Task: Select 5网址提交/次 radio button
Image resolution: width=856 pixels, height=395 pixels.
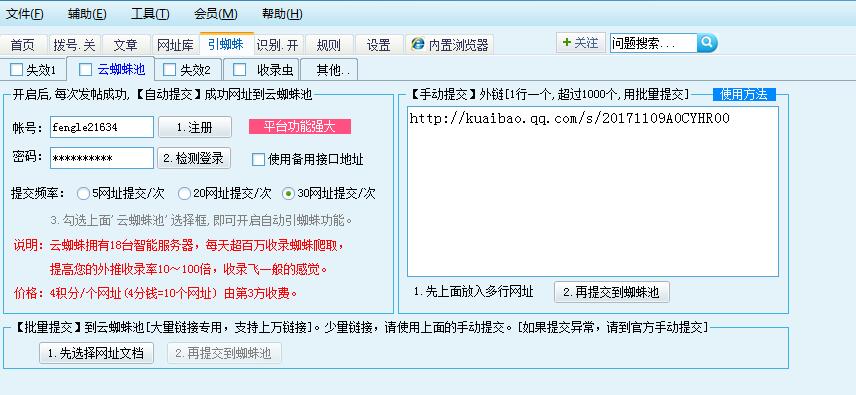Action: pyautogui.click(x=84, y=193)
